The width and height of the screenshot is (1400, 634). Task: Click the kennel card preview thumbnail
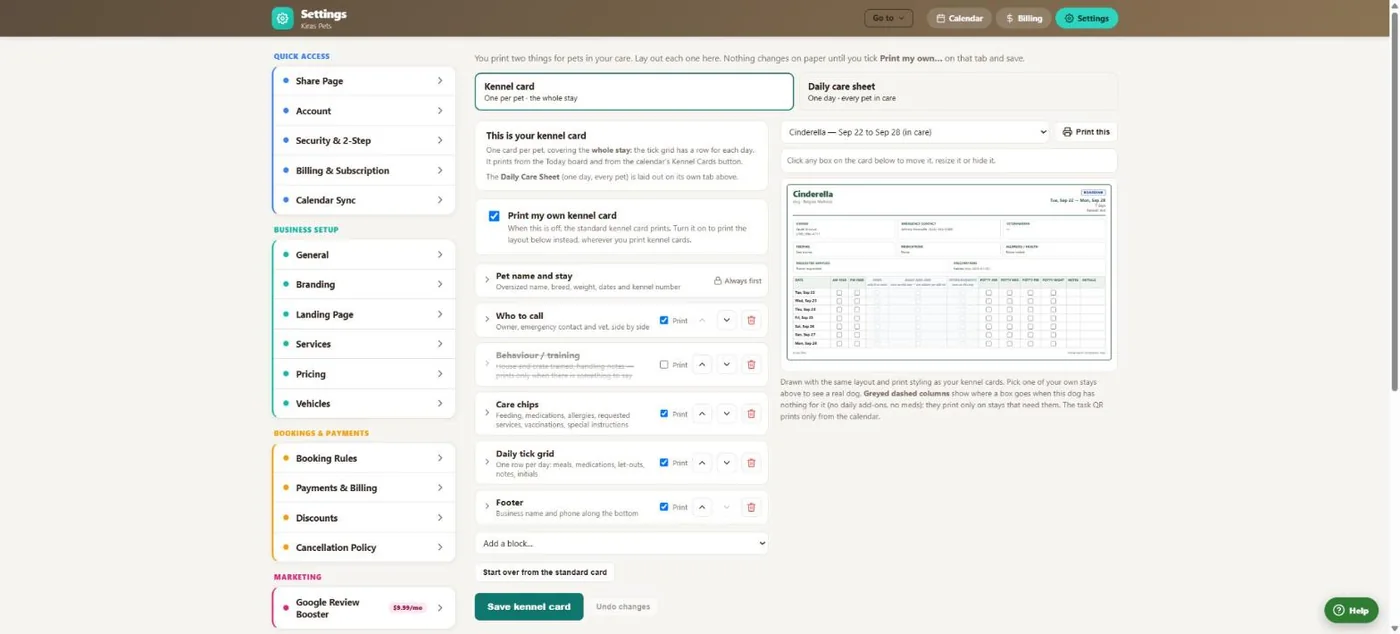948,272
